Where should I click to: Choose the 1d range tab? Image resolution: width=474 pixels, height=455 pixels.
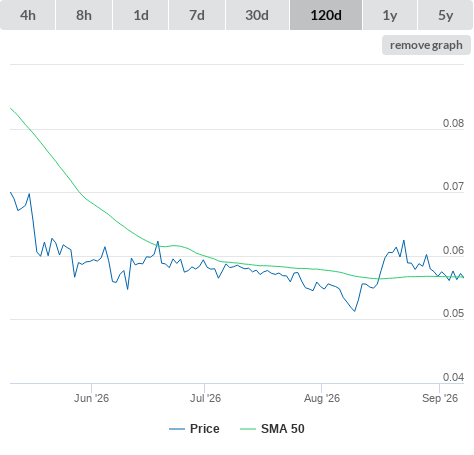pyautogui.click(x=141, y=15)
